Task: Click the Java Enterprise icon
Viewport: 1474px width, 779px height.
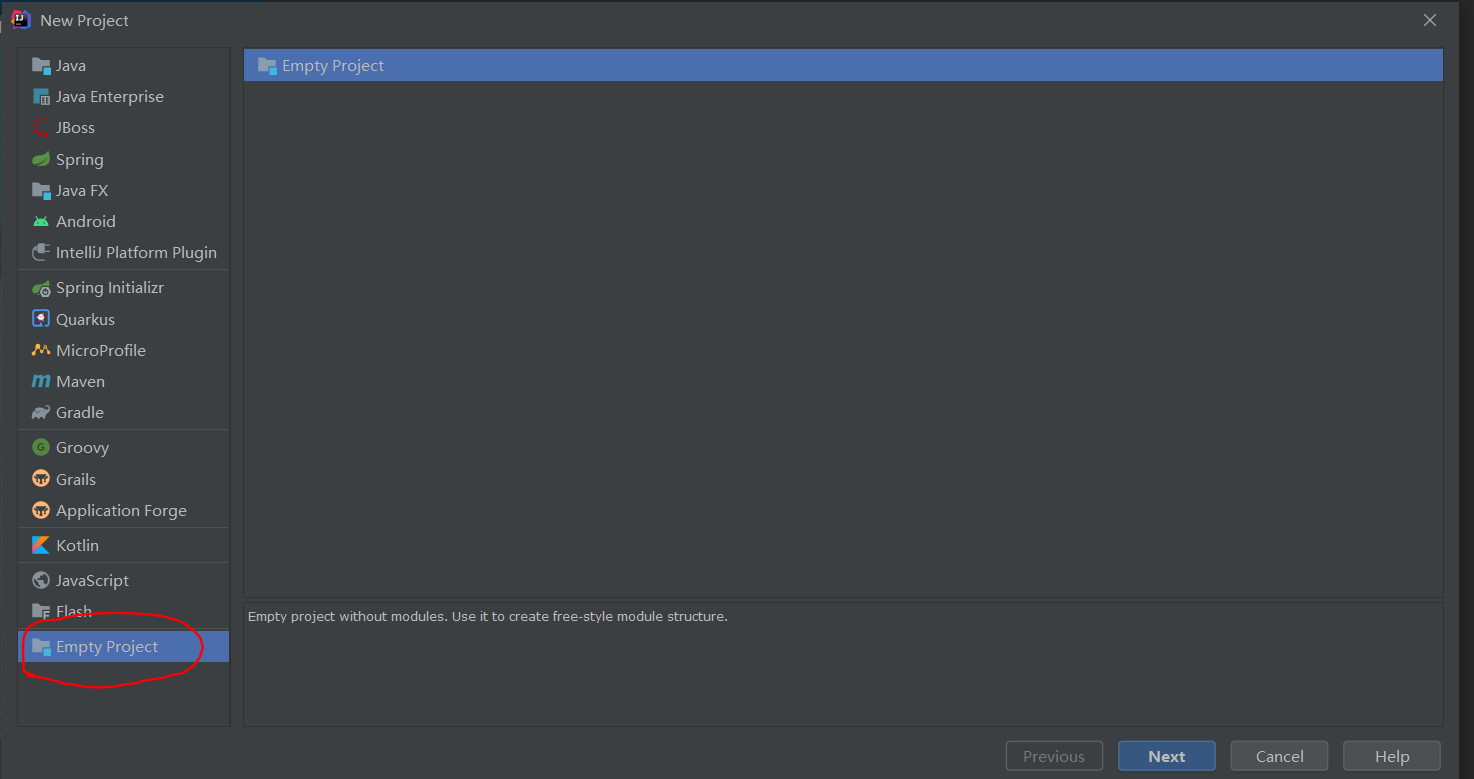Action: (41, 97)
